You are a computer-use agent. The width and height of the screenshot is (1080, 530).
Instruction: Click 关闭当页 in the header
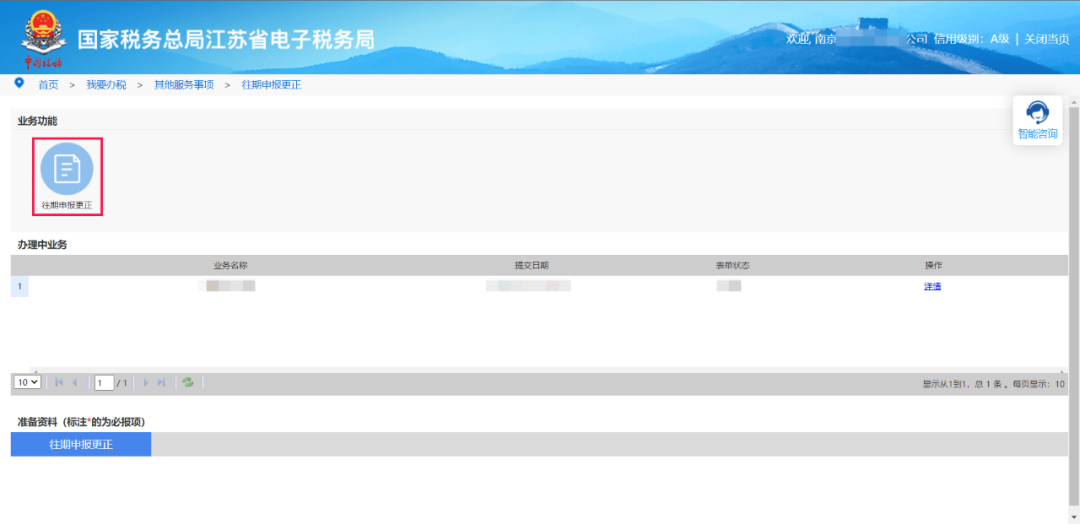[1046, 39]
